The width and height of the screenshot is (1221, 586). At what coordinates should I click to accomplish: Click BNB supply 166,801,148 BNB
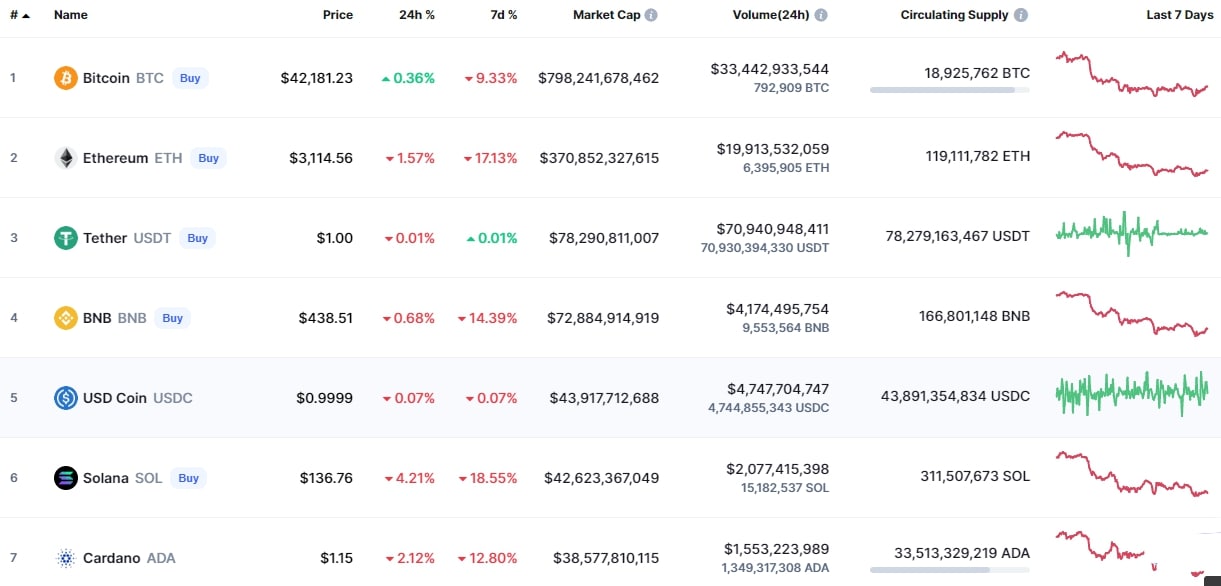click(974, 316)
